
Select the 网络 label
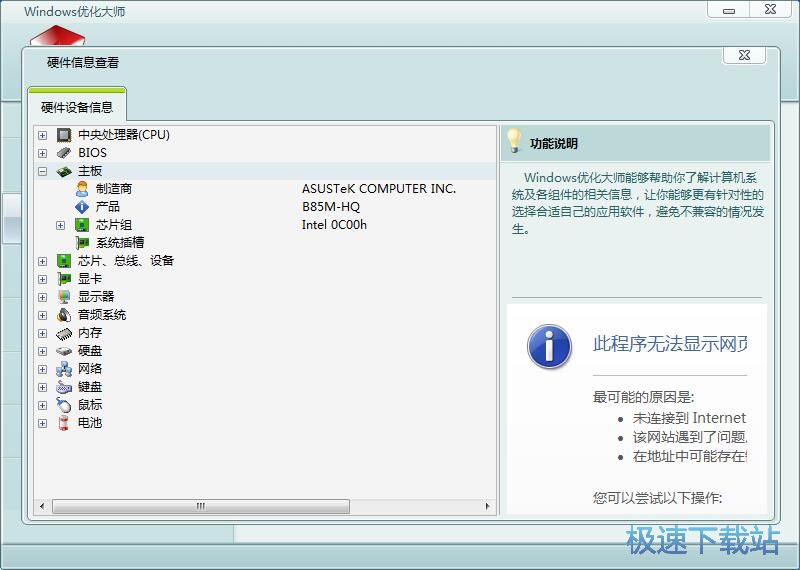pos(90,369)
